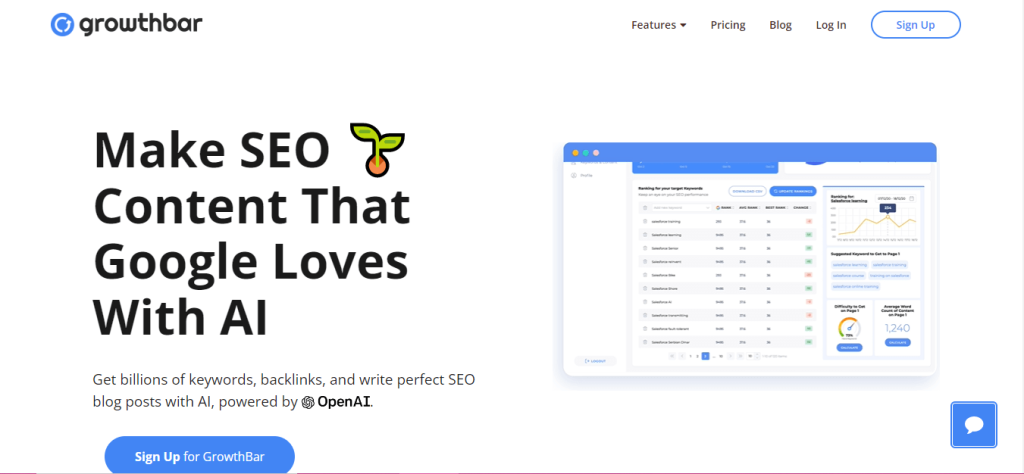
Task: Click the headline 'Google Loves' line
Action: [251, 262]
